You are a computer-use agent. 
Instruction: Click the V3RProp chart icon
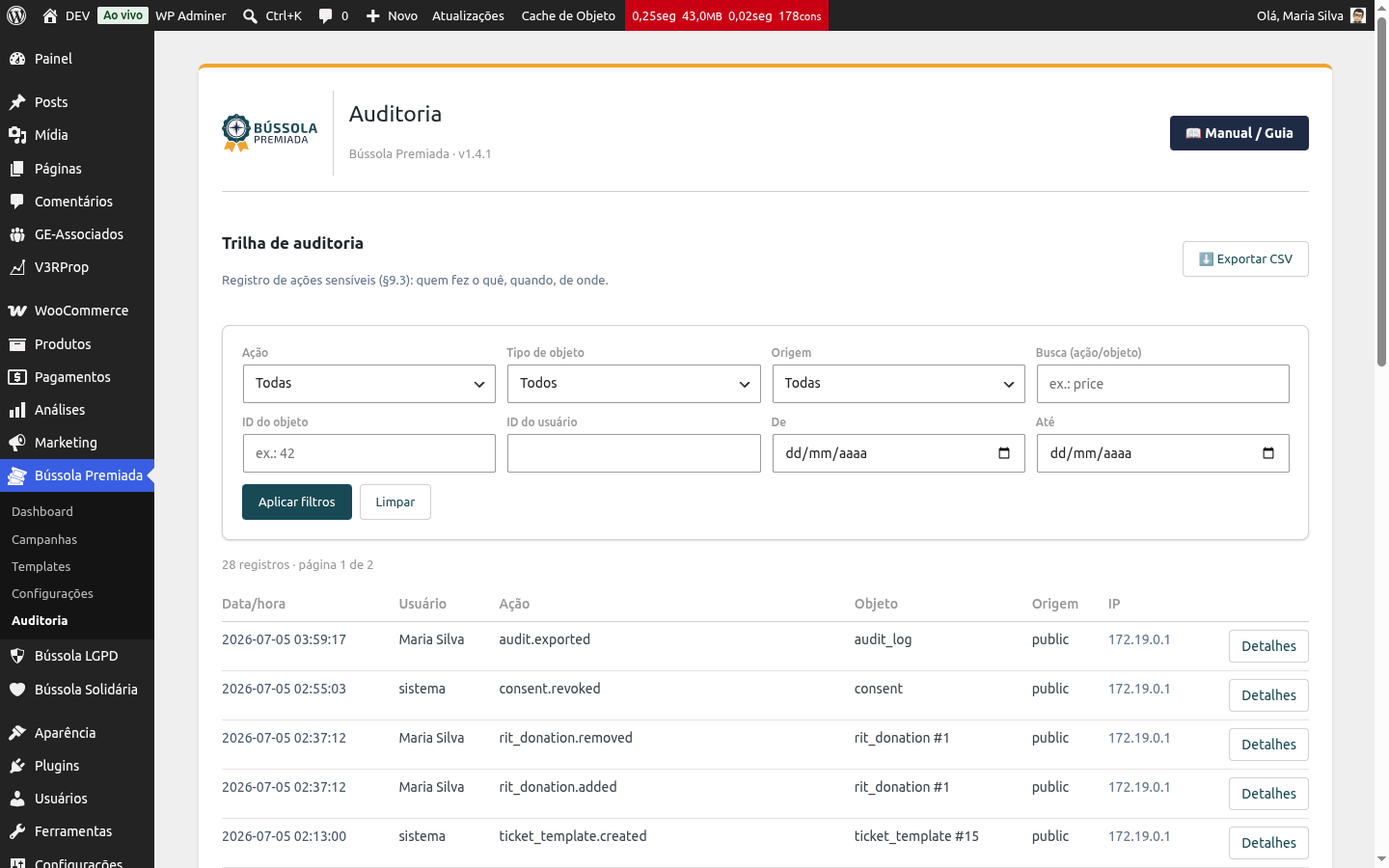[17, 267]
